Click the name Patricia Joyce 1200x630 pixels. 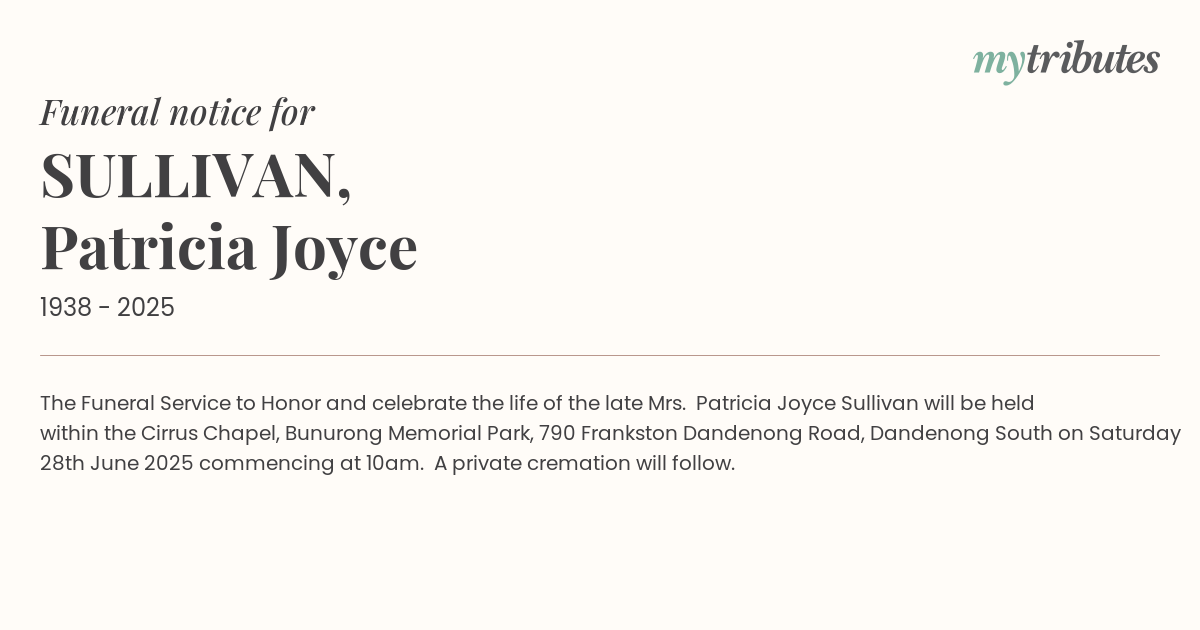(228, 248)
